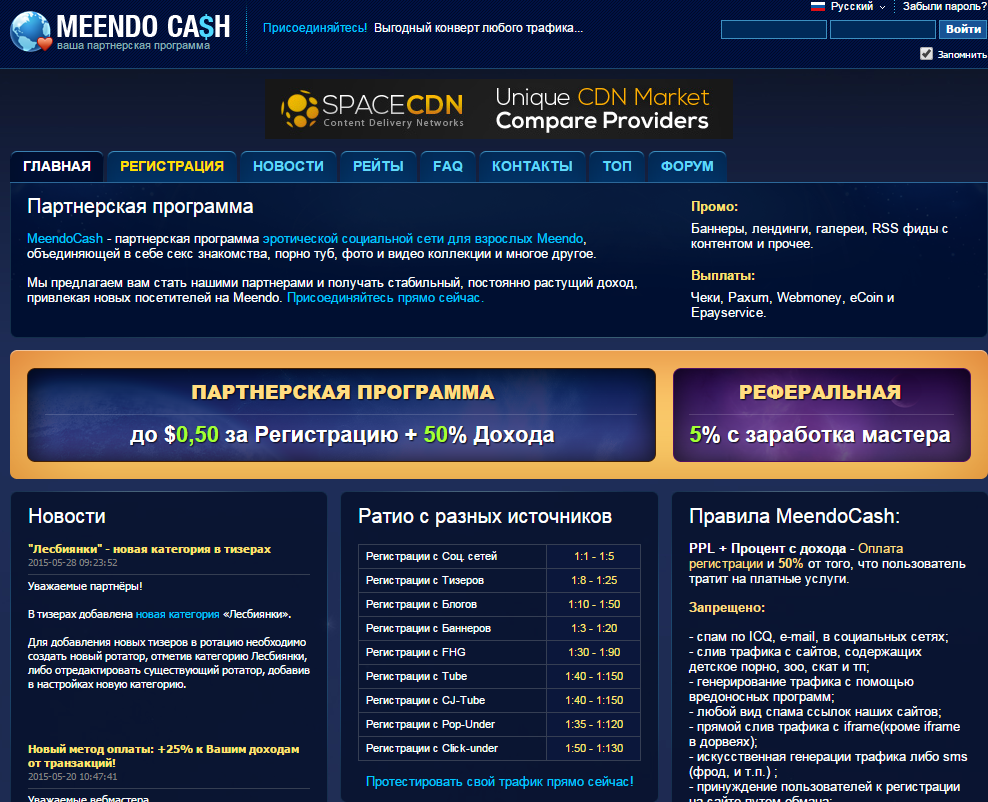Click the Правила MeendoCash: heading
988x802 pixels.
(x=794, y=517)
